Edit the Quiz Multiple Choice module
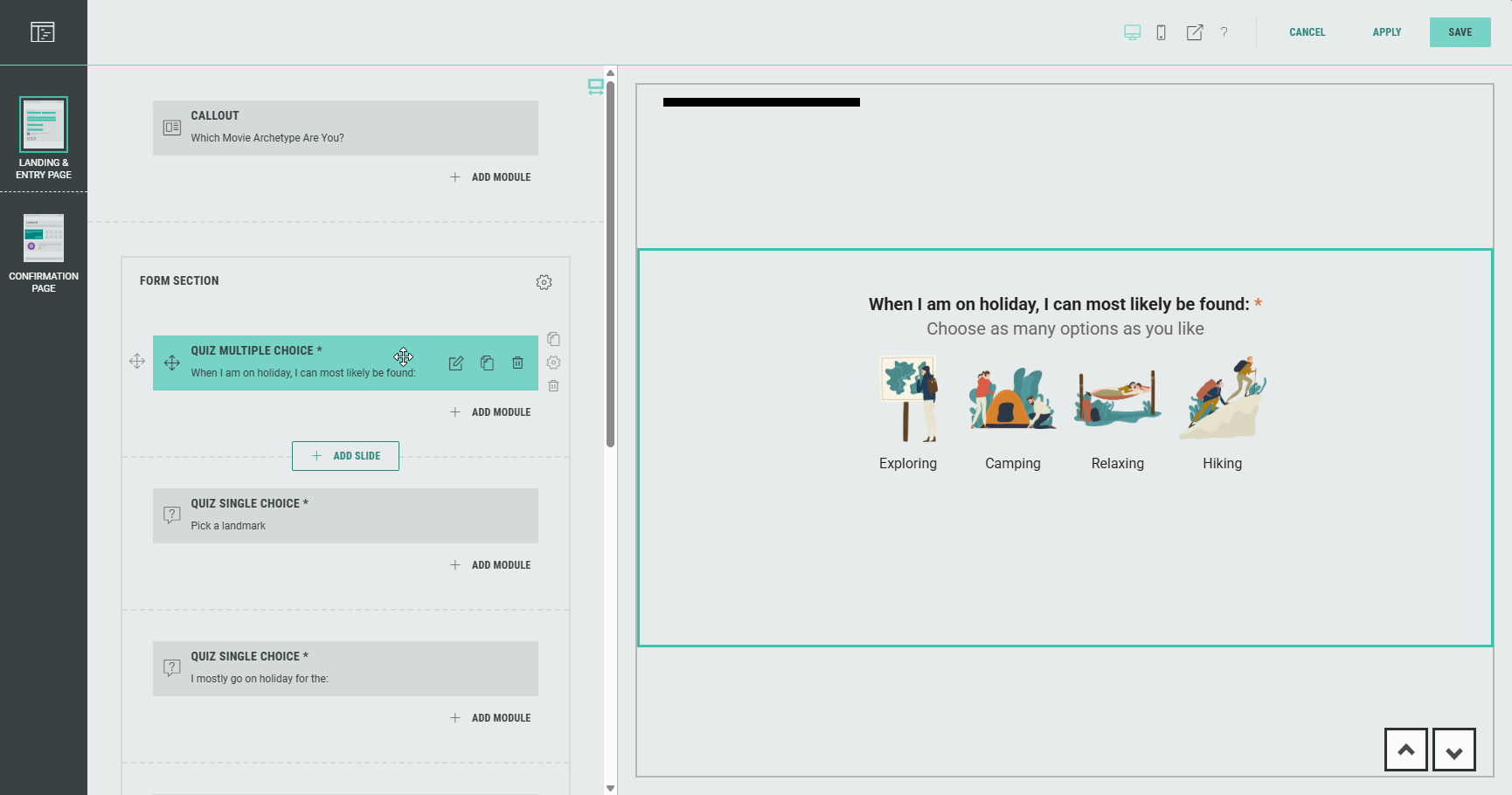The image size is (1512, 795). click(455, 363)
